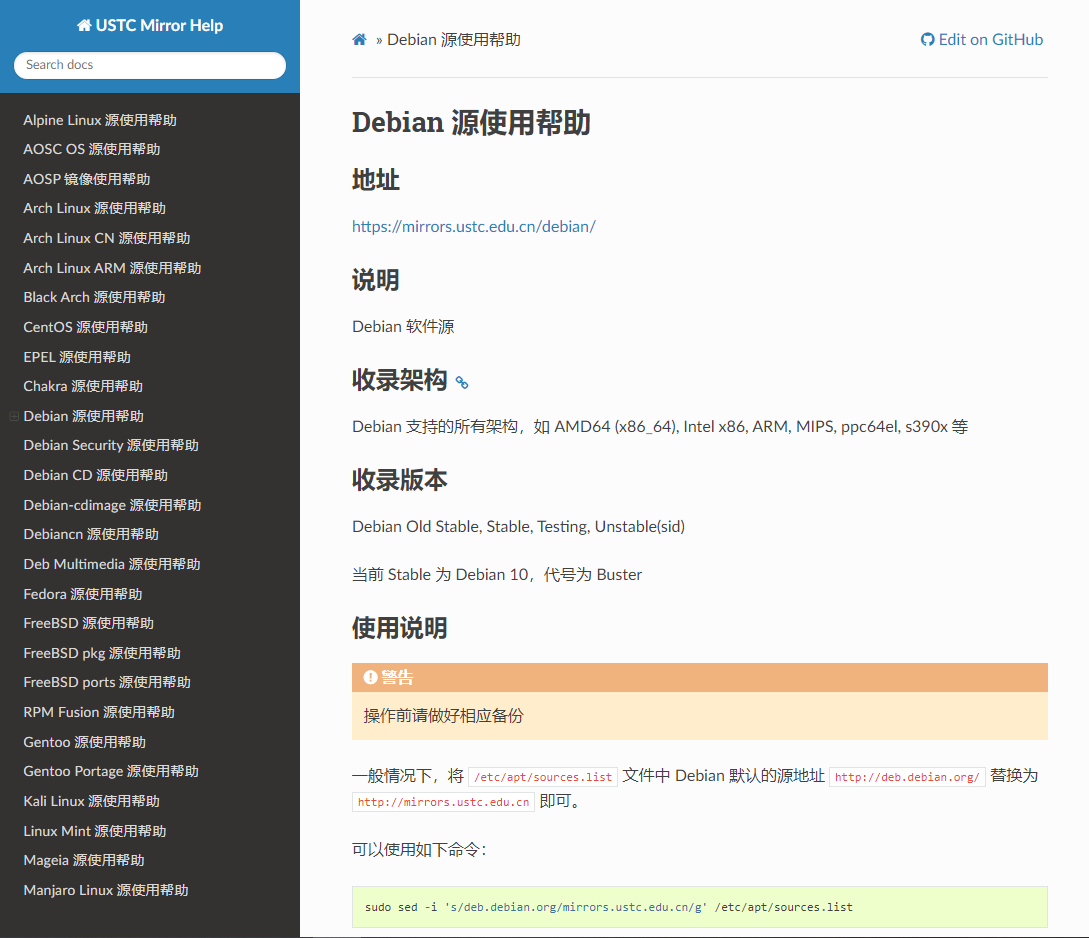Open Linux Mint 源使用帮助 page
Screen dimensions: 1089x938
click(95, 830)
